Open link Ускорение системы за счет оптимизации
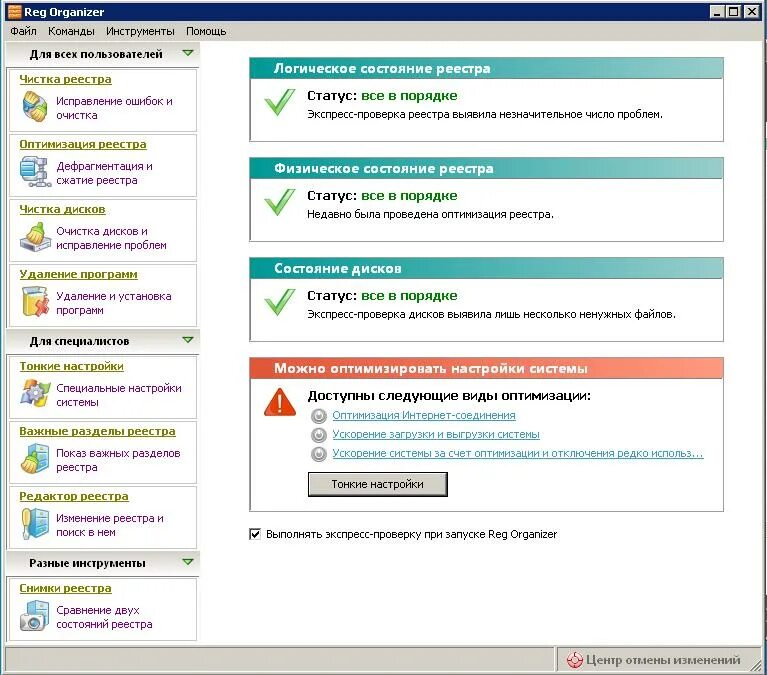Screen dimensions: 767x675 coord(518,453)
